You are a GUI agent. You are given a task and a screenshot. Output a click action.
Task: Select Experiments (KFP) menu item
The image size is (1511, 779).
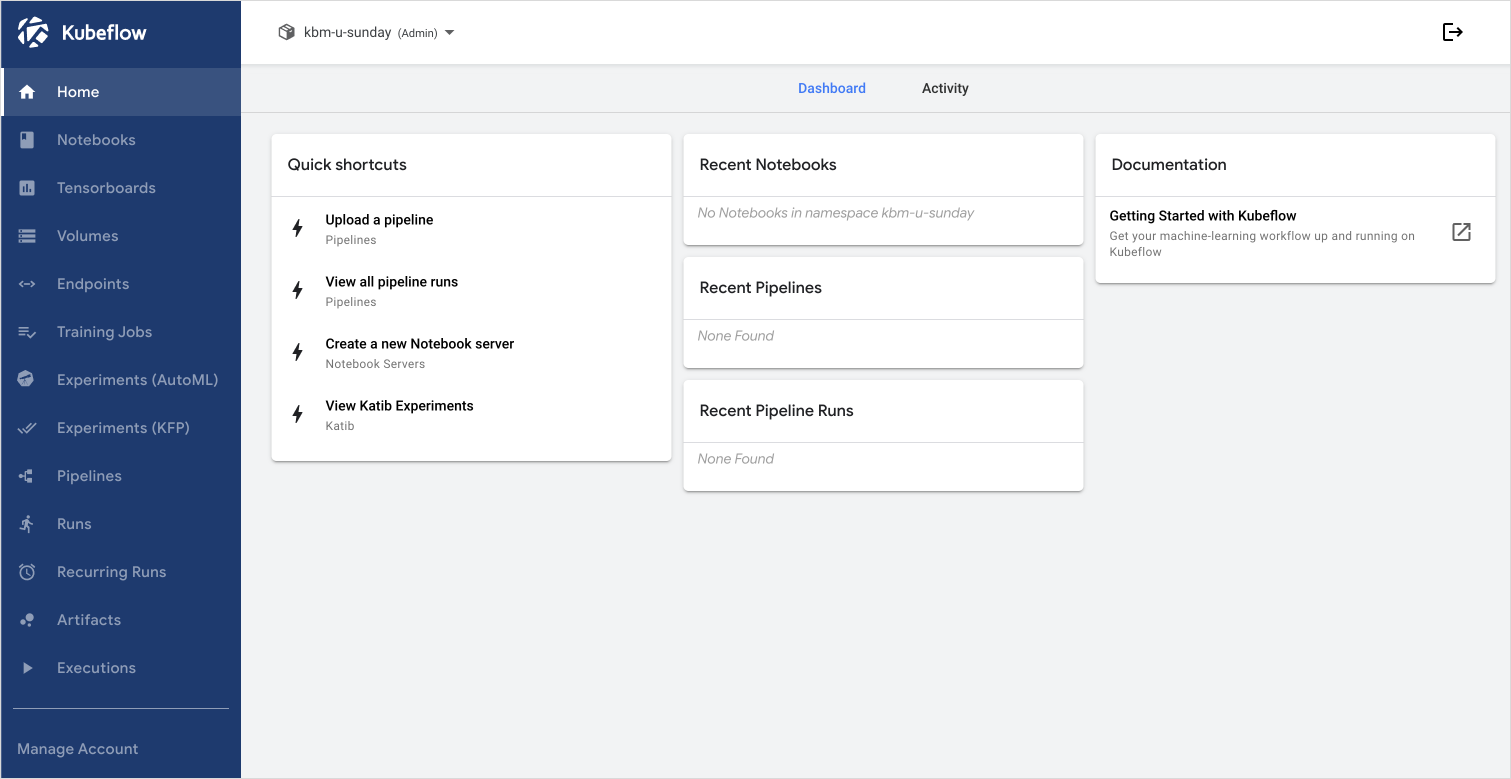121,428
